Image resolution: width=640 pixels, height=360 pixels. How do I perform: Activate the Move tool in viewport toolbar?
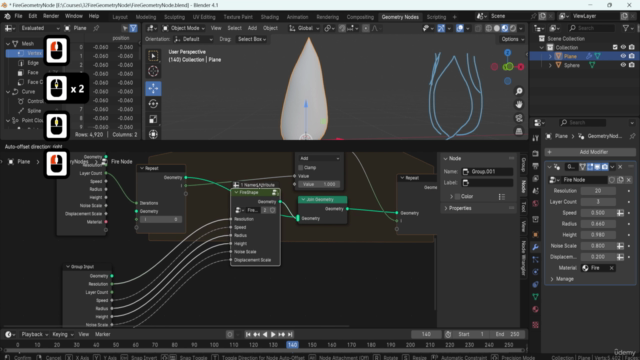click(153, 88)
